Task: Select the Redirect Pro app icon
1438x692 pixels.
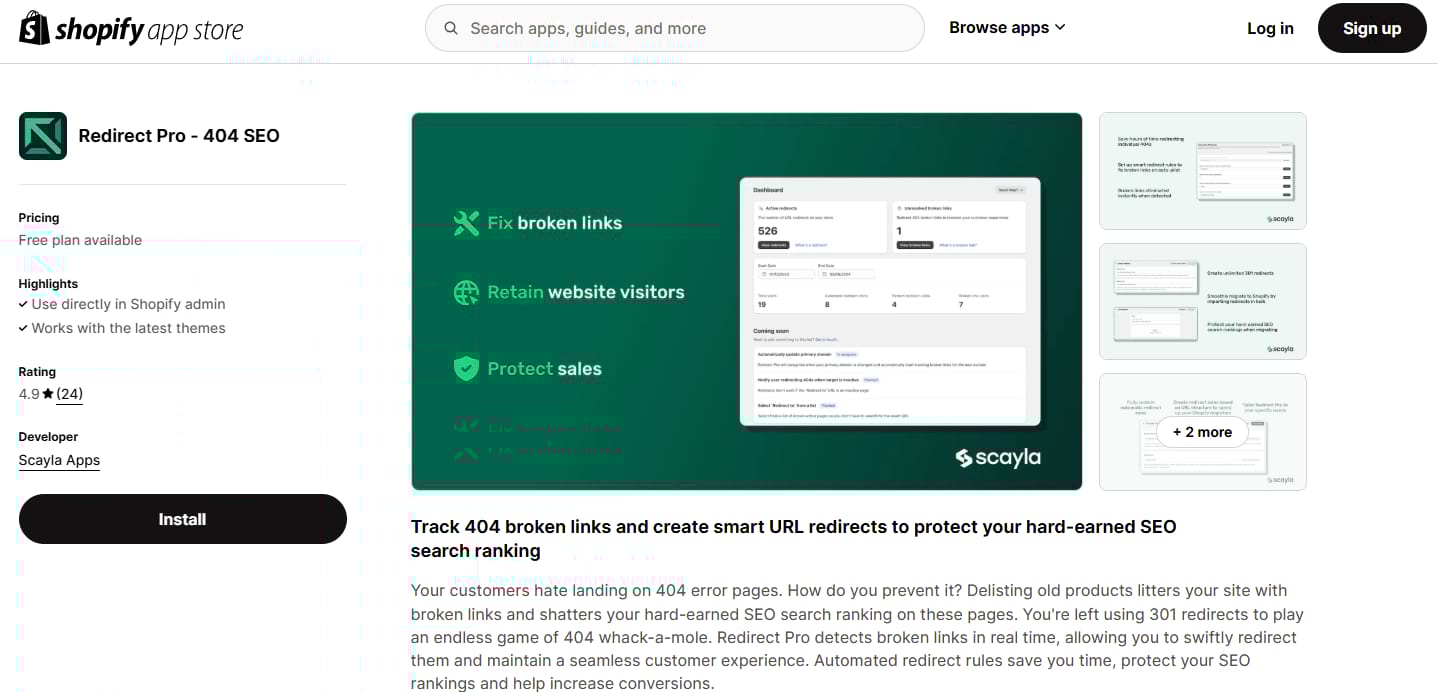Action: coord(42,135)
